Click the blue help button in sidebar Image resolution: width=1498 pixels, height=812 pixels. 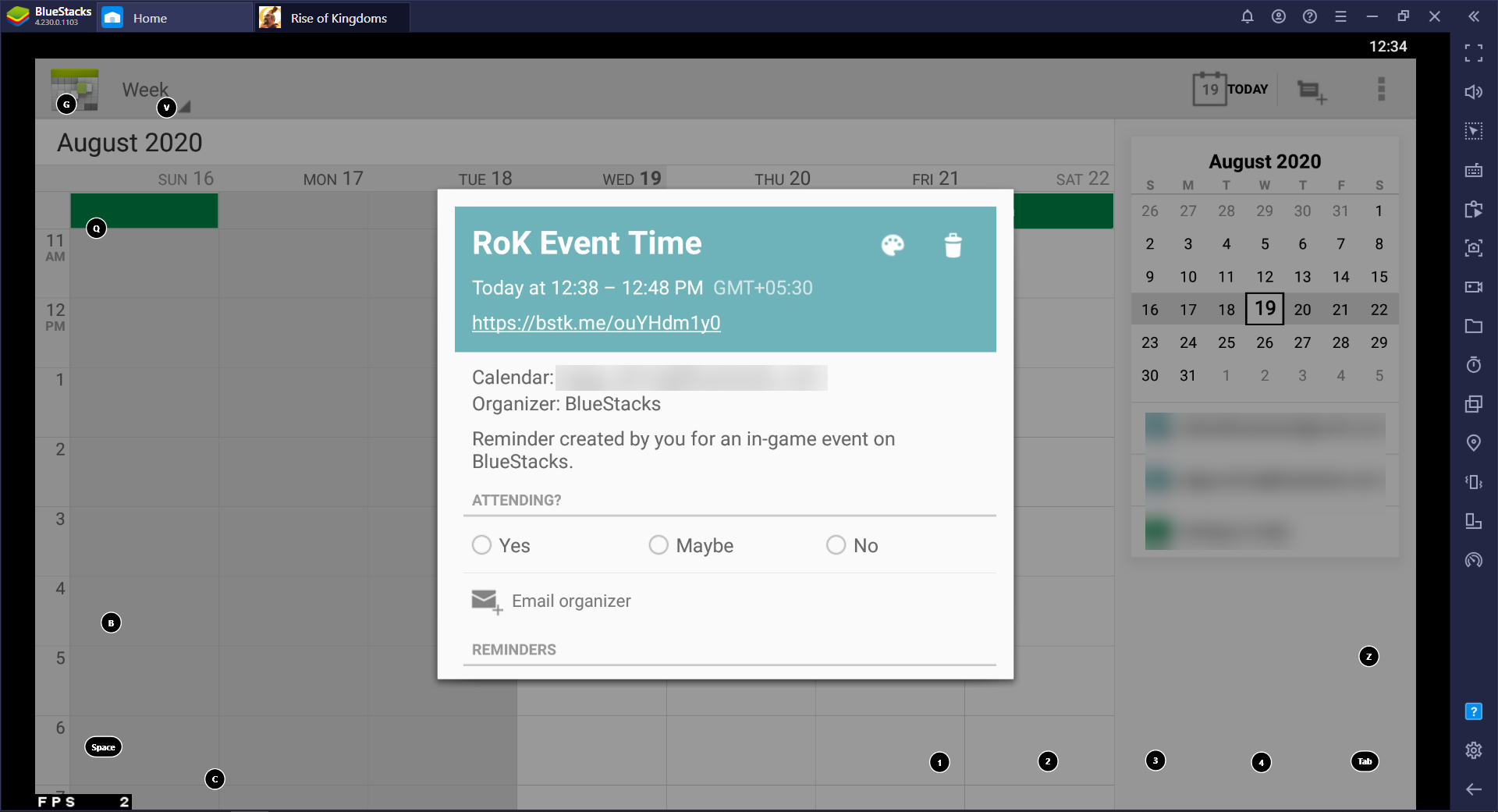tap(1474, 711)
